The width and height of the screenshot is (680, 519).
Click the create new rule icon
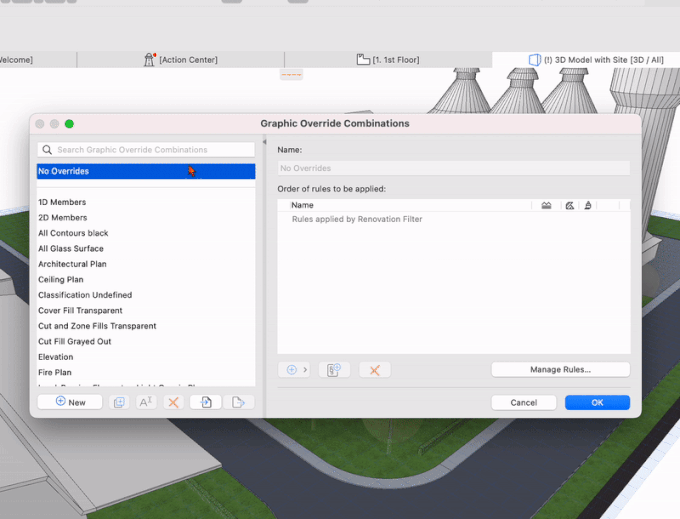(334, 370)
